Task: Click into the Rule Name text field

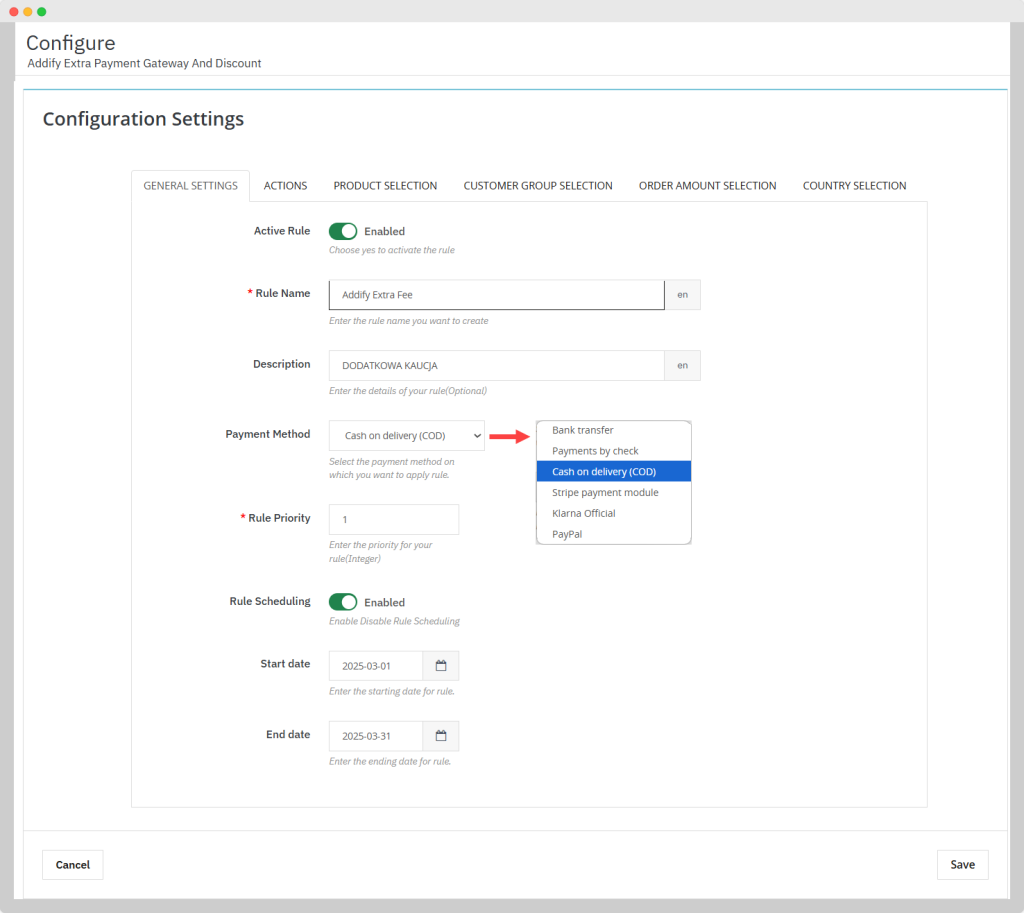Action: [x=496, y=295]
